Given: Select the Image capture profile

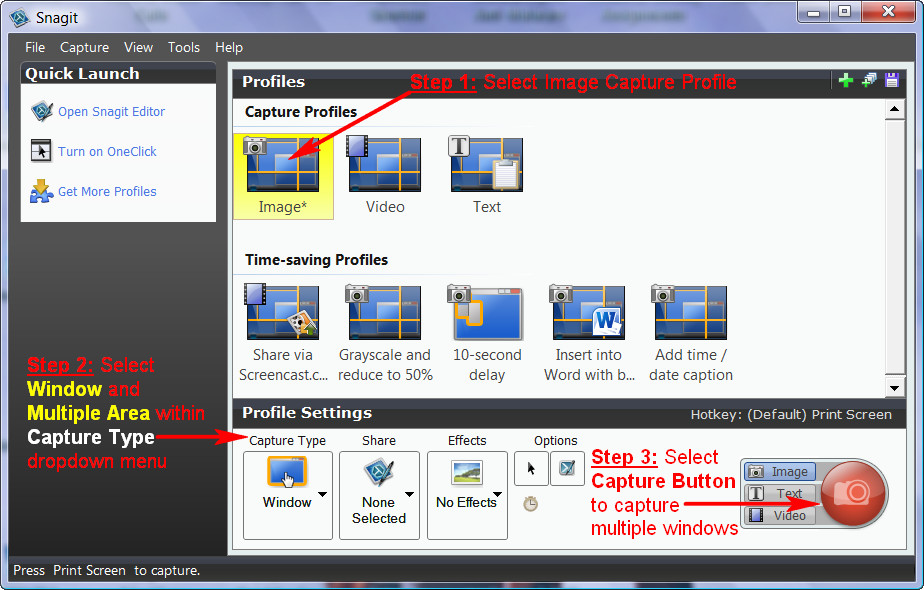Looking at the screenshot, I should [283, 165].
